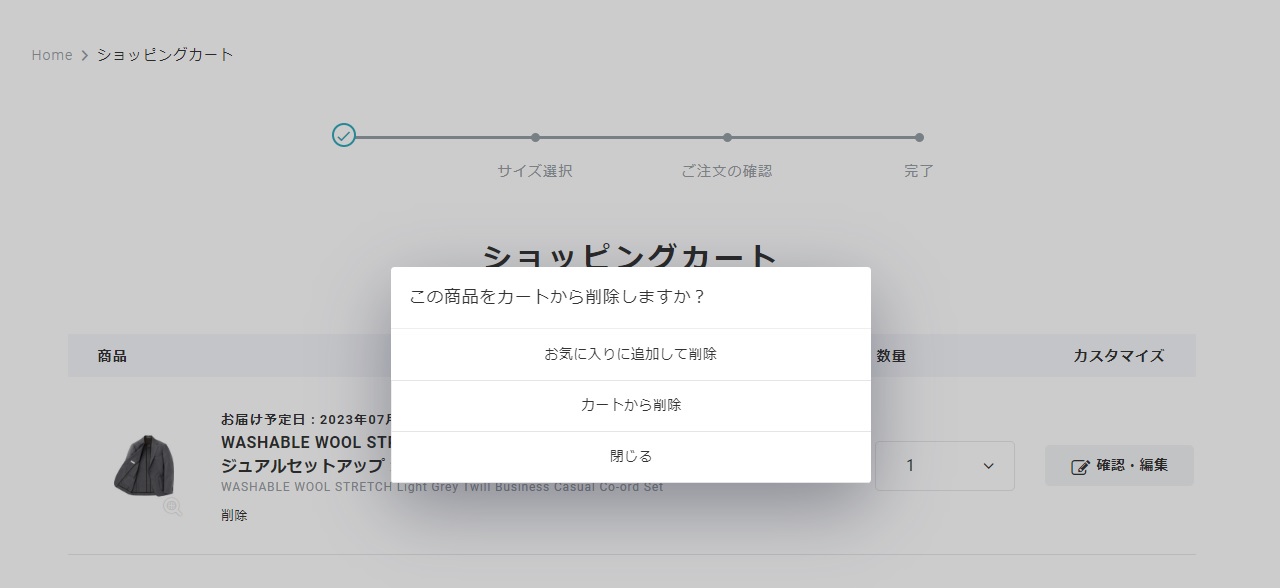Viewport: 1280px width, 588px height.
Task: Click the 確認・編集 customize button
Action: click(x=1119, y=466)
